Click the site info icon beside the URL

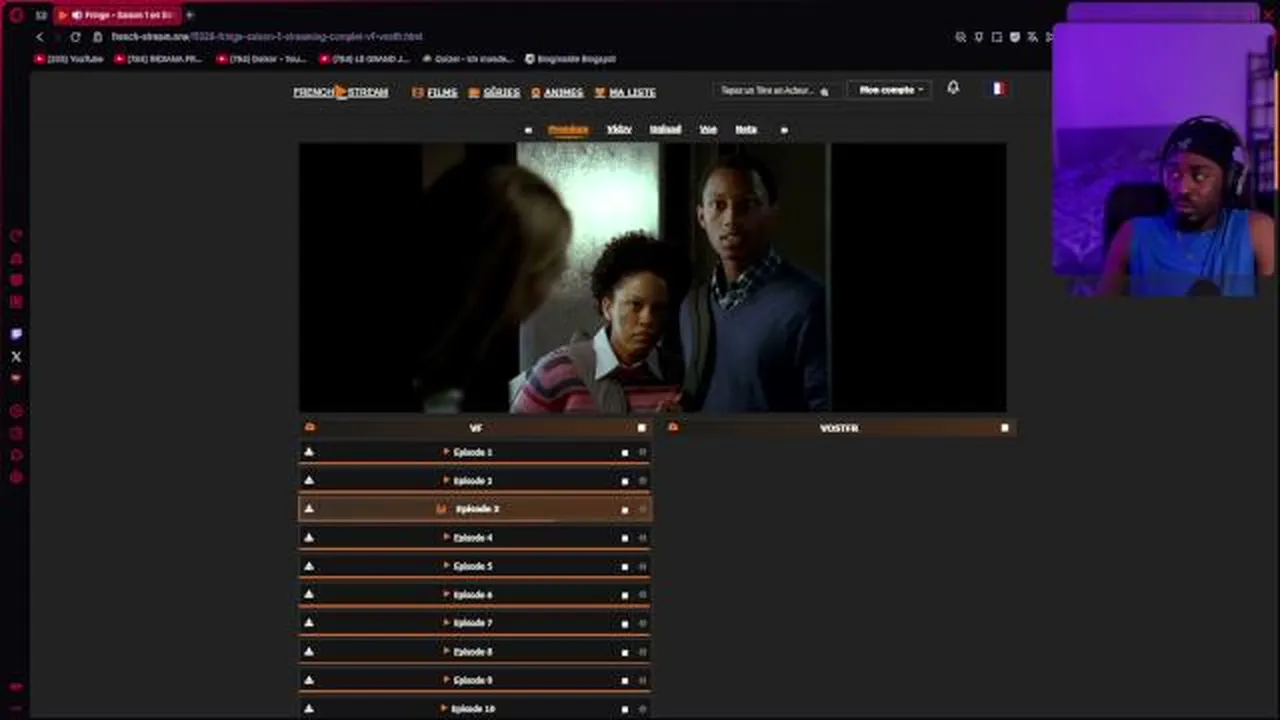(x=98, y=37)
